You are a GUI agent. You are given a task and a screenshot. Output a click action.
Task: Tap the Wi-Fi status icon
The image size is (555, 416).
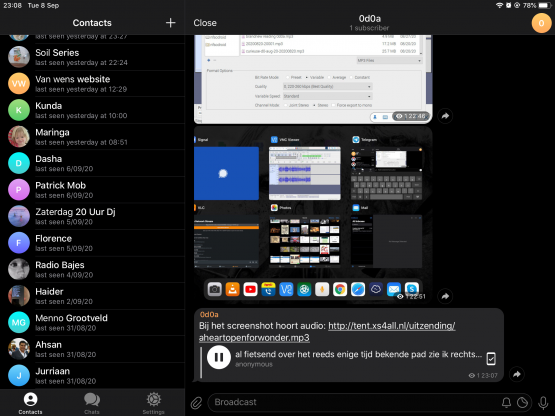[499, 5]
